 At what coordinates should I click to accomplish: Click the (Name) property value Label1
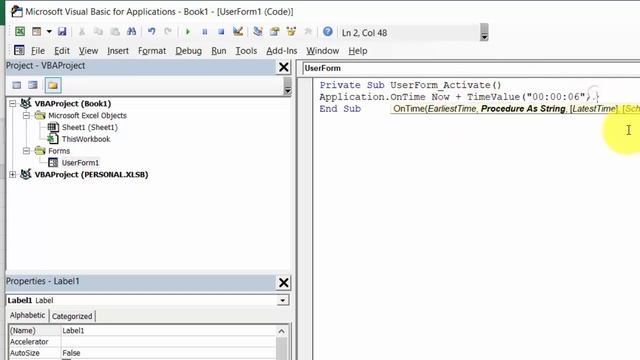[x=168, y=331]
